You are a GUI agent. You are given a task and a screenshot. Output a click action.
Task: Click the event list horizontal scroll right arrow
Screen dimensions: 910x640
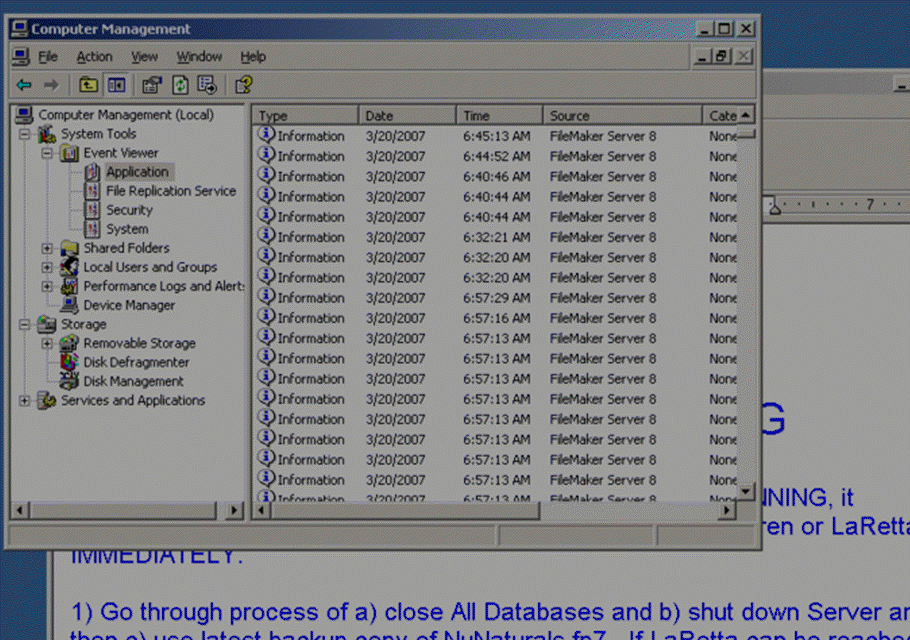[x=727, y=511]
